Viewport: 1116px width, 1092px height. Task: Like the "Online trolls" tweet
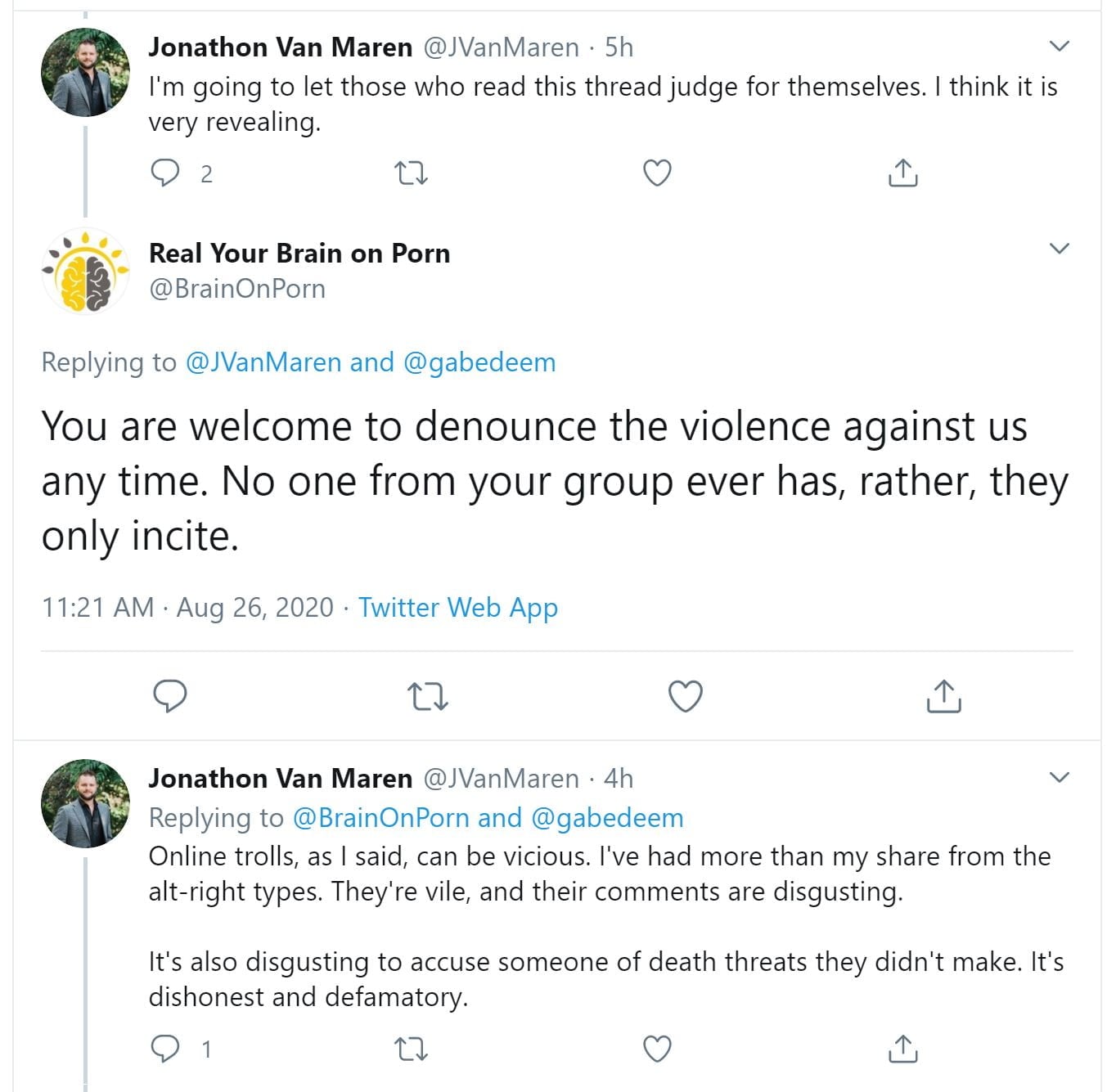(x=657, y=1048)
